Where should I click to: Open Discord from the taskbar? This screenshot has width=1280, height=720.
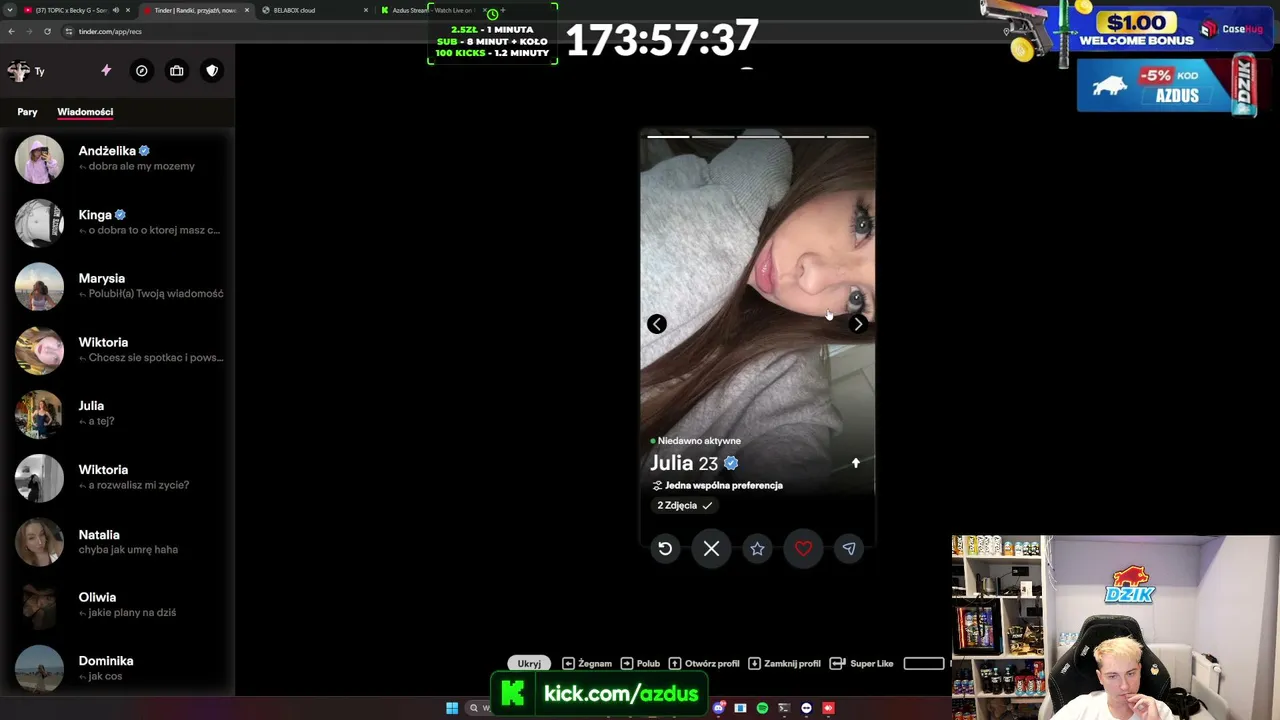tap(718, 708)
